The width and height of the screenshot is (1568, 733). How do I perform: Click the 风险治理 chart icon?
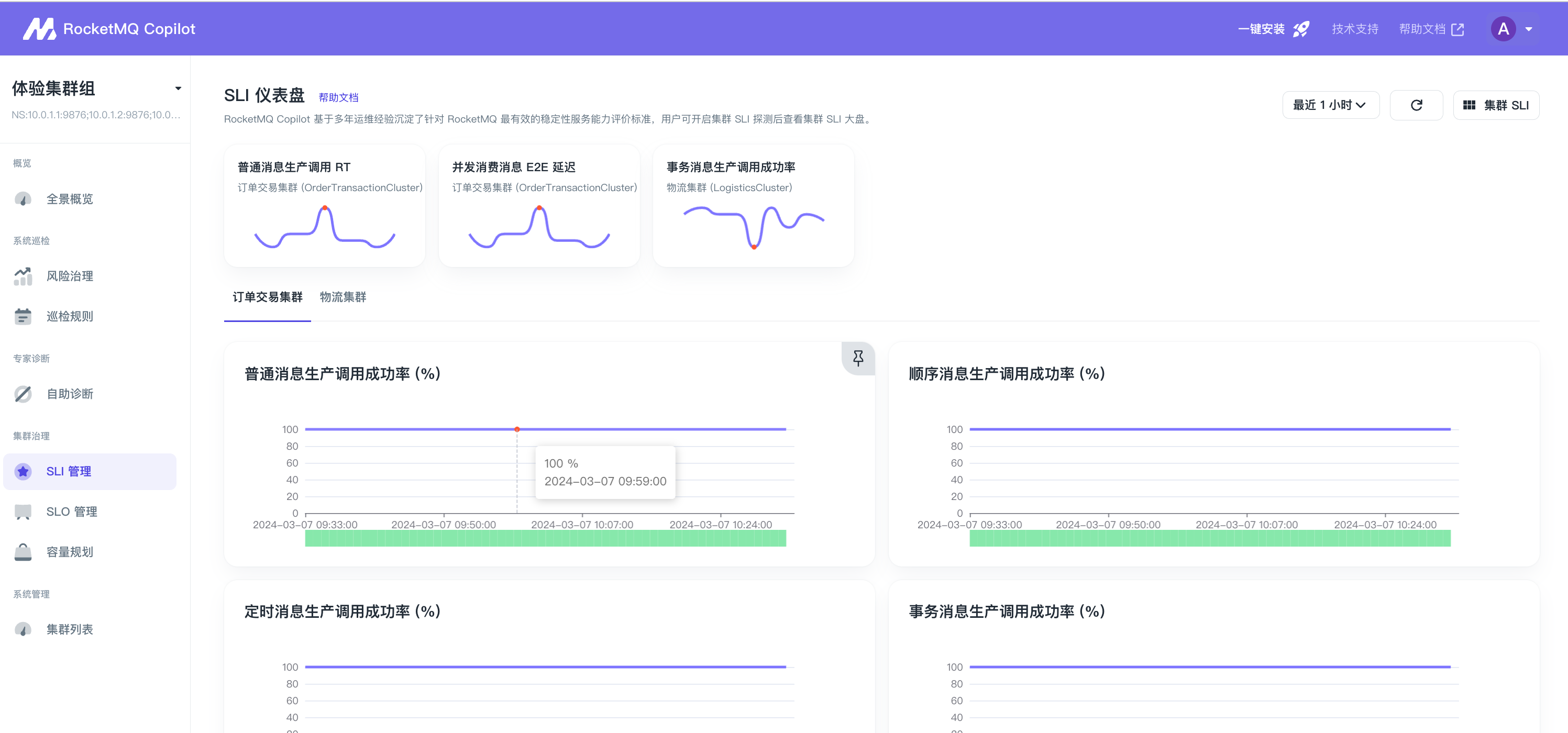(x=23, y=276)
